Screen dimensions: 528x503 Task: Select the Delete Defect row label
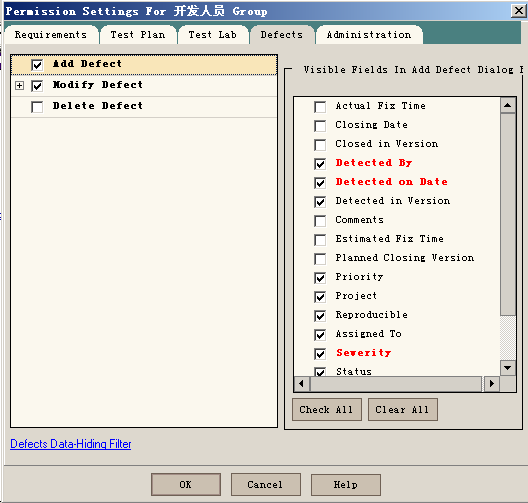[98, 106]
